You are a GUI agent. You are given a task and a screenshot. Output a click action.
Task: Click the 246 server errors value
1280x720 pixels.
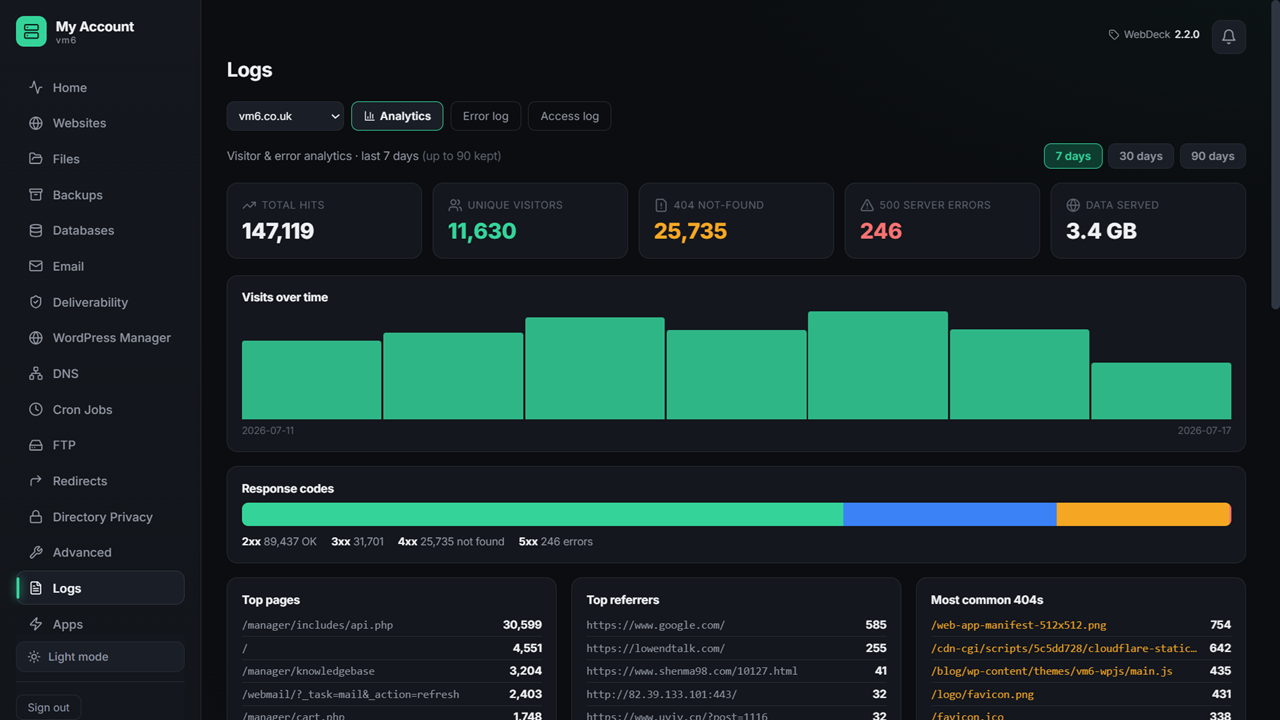[x=881, y=231]
